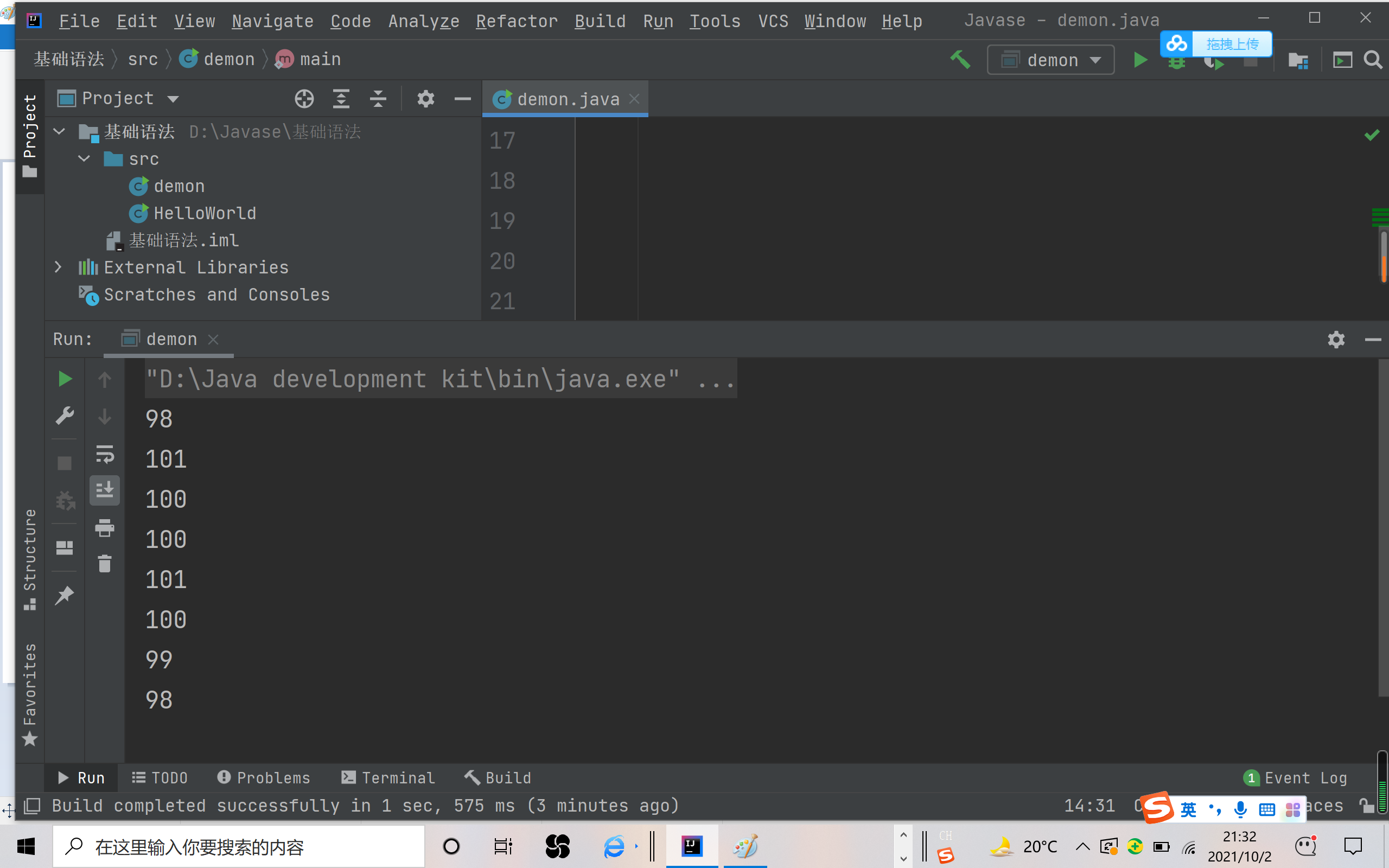Click the Build project hammer icon
The width and height of the screenshot is (1389, 868).
[x=960, y=60]
